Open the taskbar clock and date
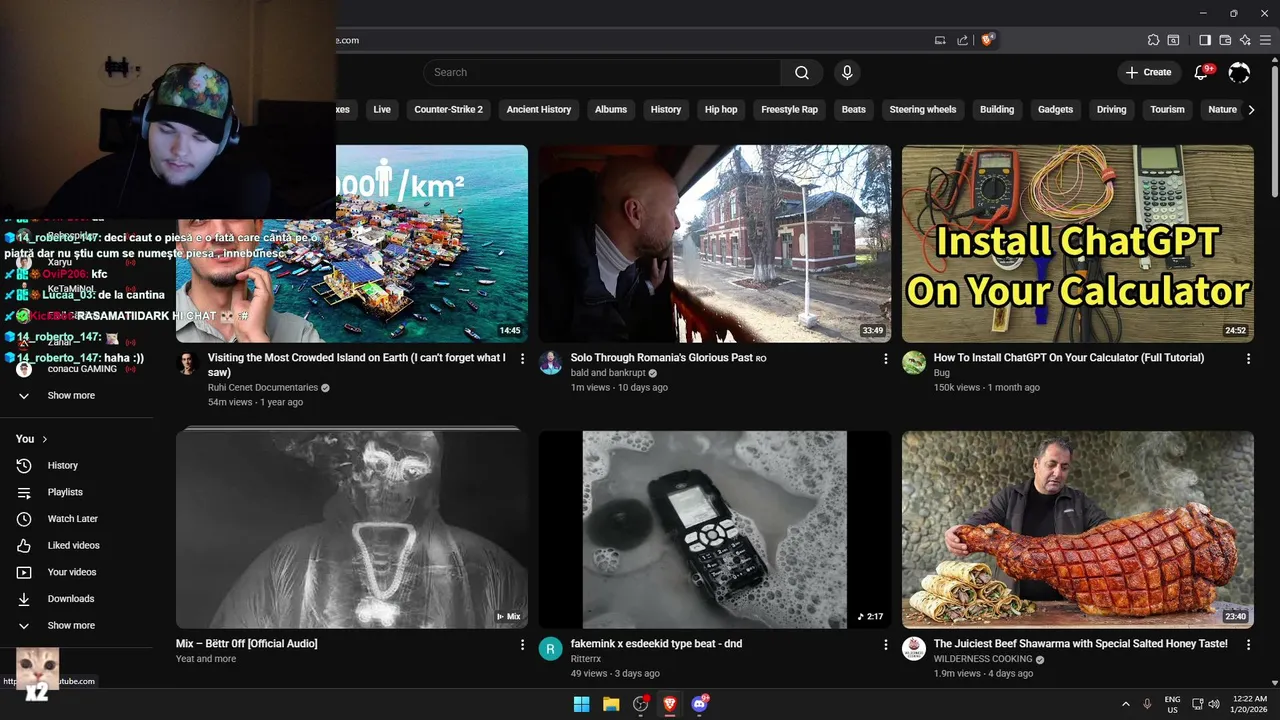 pos(1250,704)
